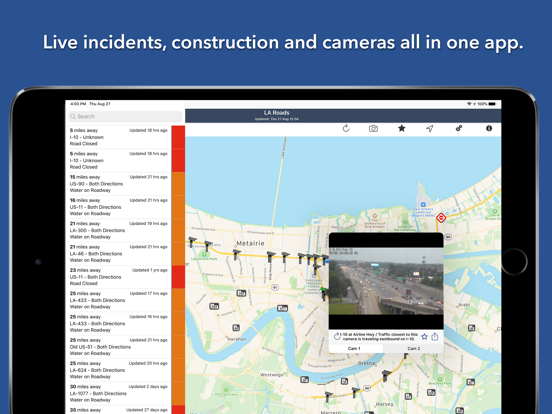Open LA-433 incident updated 17 hrs ago

coord(125,300)
